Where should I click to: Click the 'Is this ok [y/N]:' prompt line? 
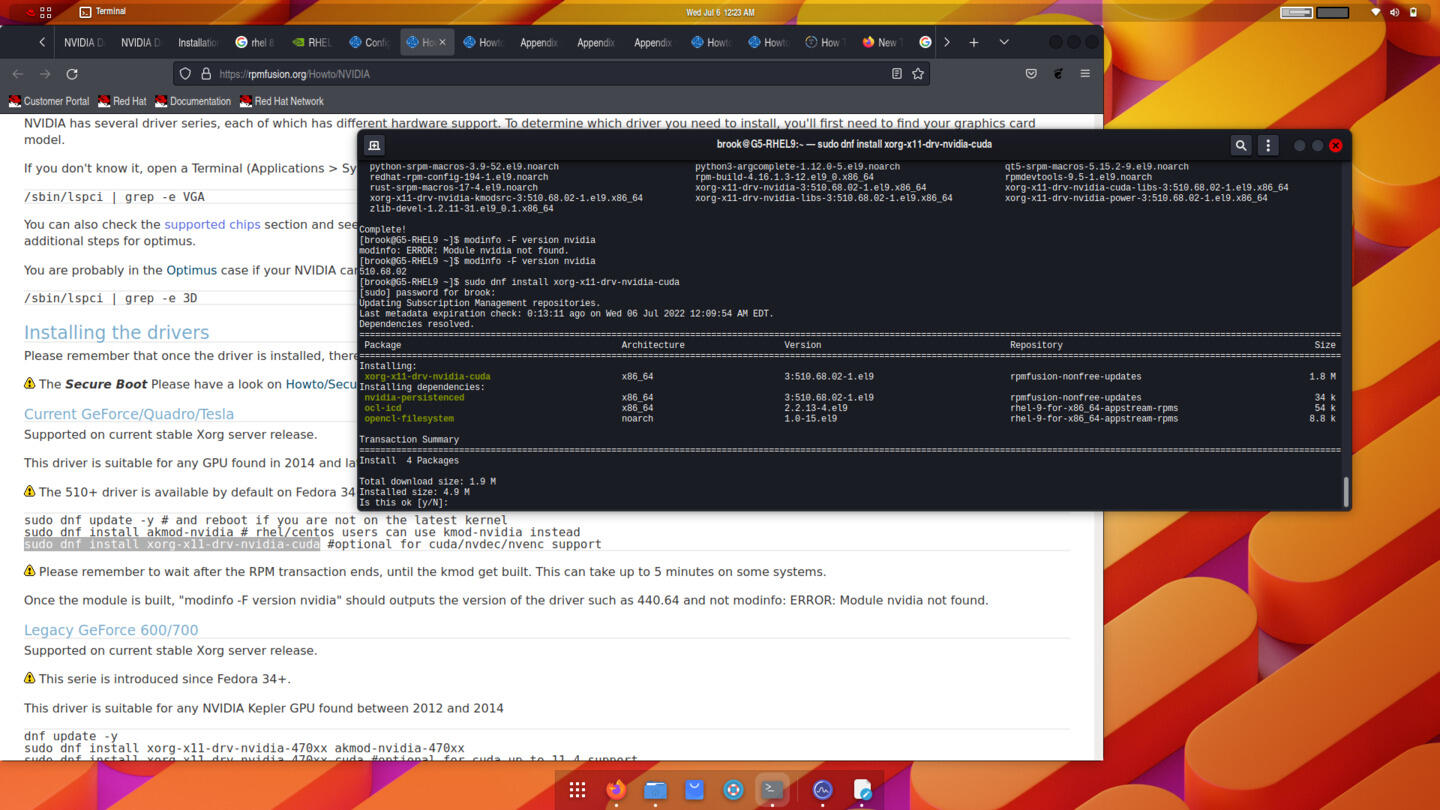pos(404,503)
